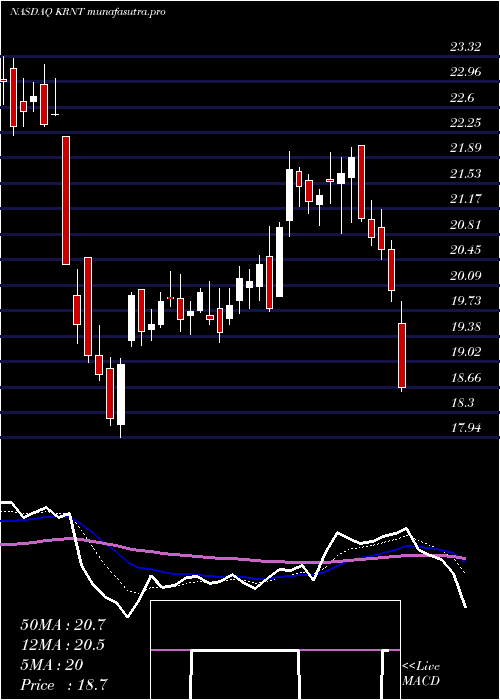Click the 19.02 price axis label
The image size is (500, 700).
[466, 352]
